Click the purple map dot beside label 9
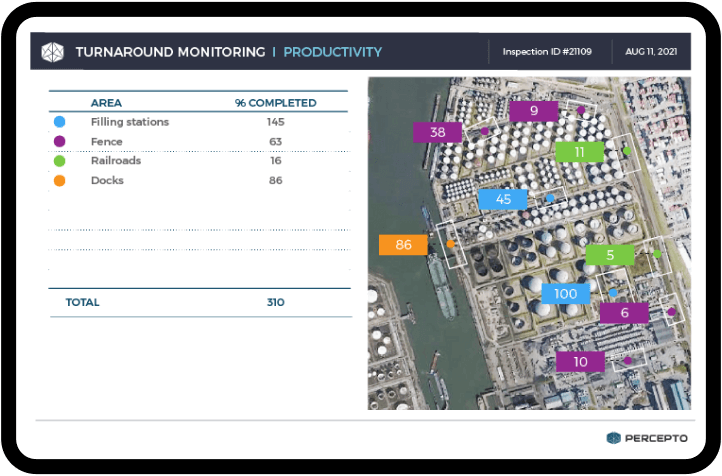722x476 pixels. (x=581, y=110)
